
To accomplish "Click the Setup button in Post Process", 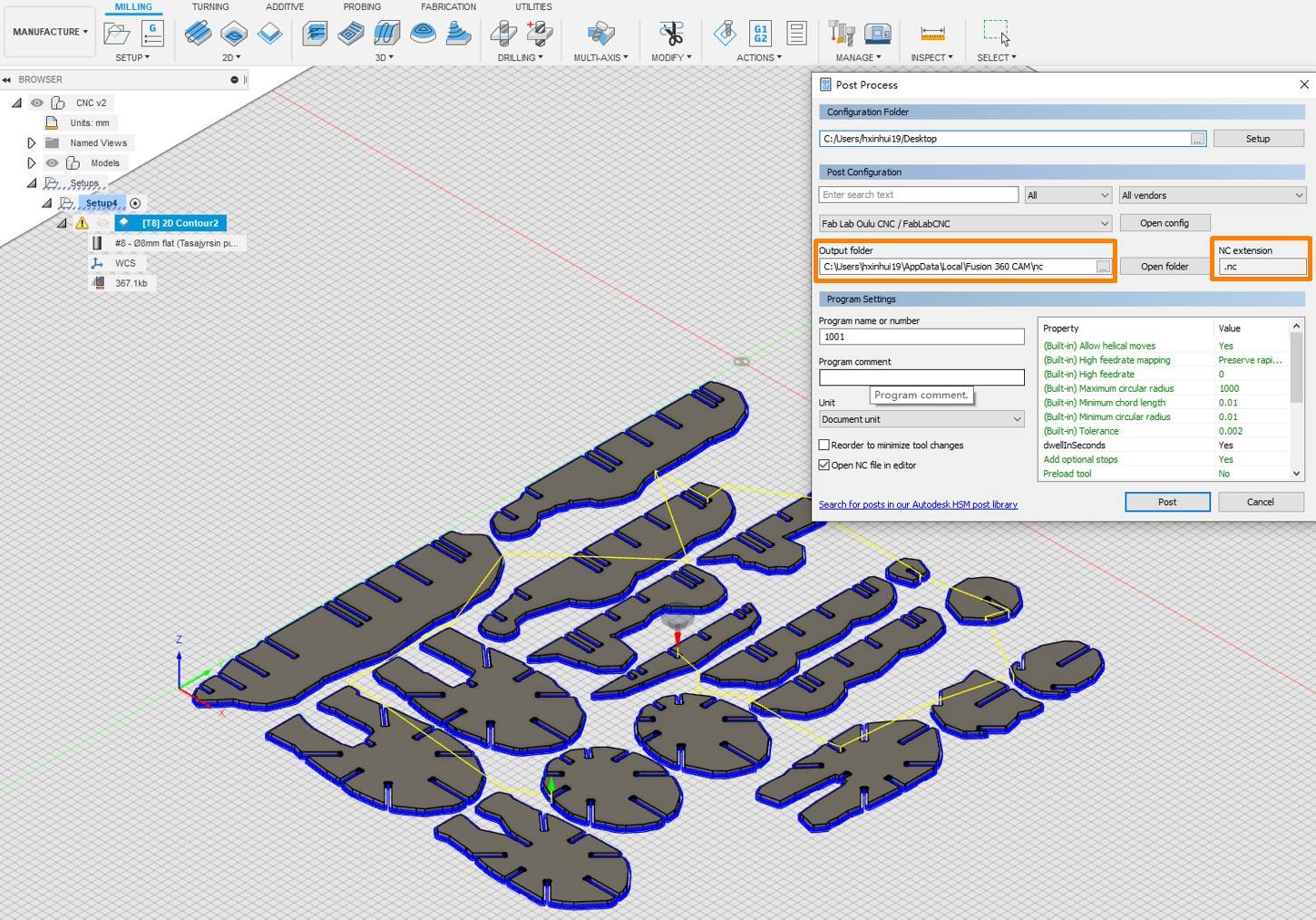I will click(x=1258, y=139).
